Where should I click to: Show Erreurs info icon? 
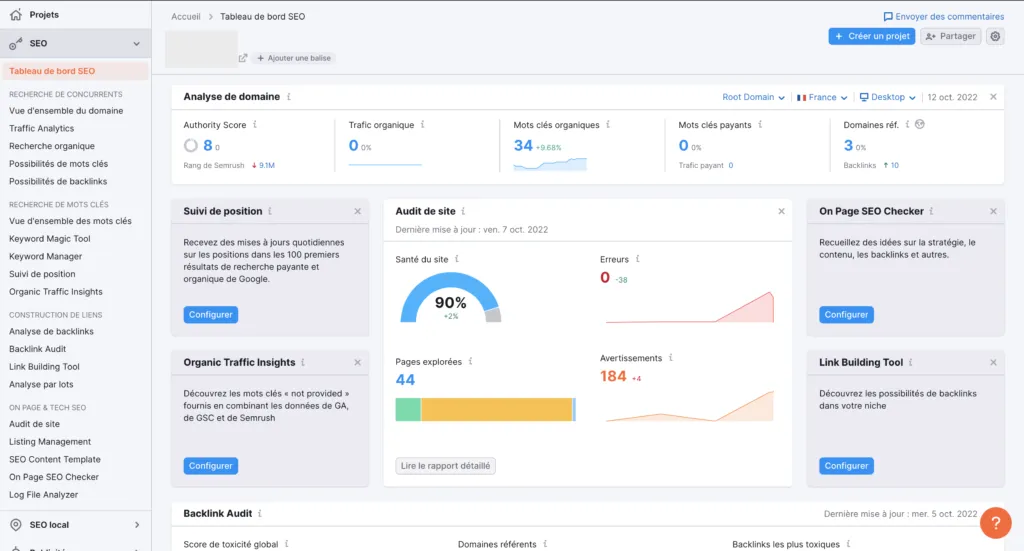tap(637, 259)
